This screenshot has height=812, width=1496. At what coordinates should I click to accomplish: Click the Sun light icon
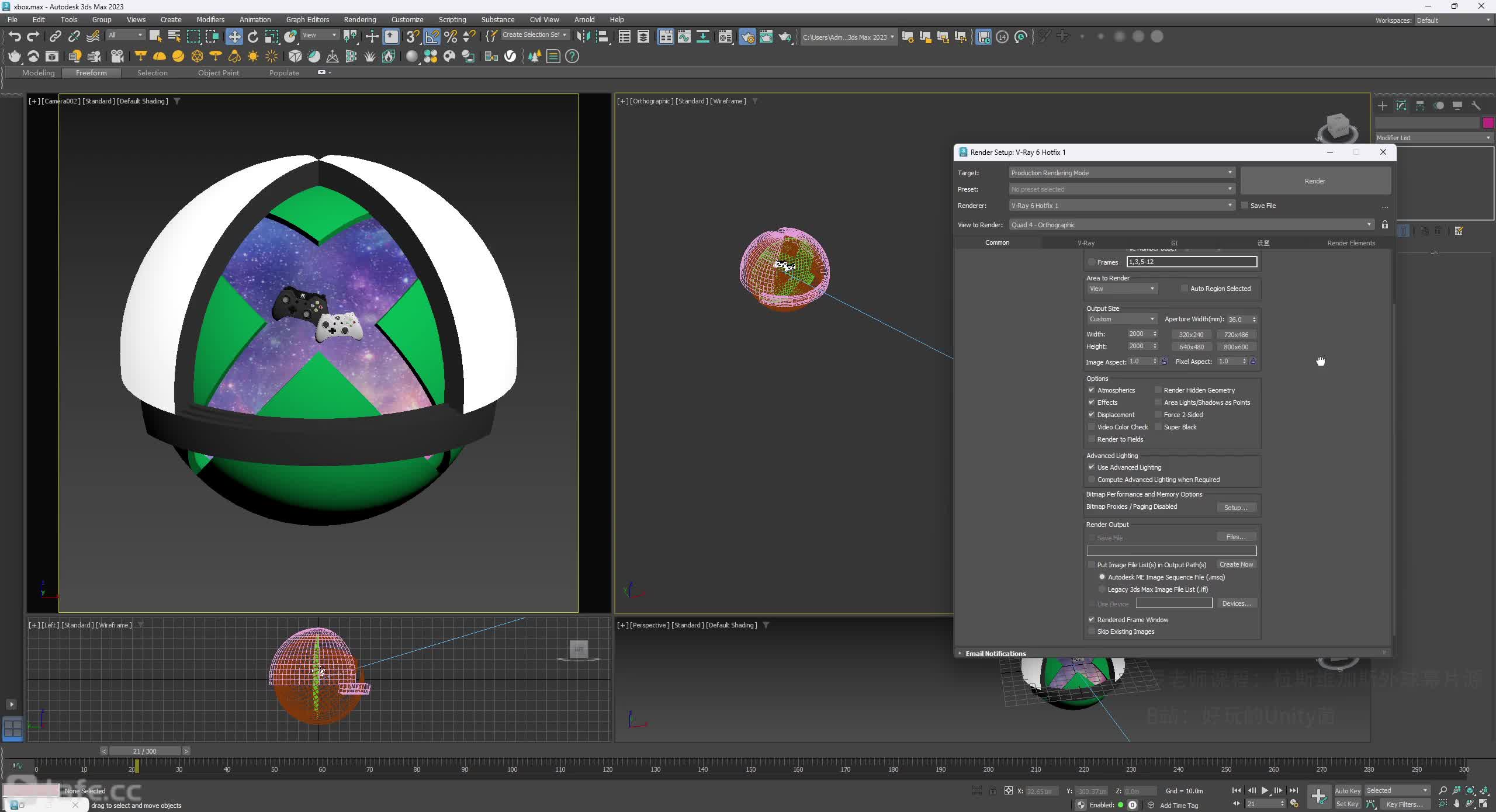253,56
